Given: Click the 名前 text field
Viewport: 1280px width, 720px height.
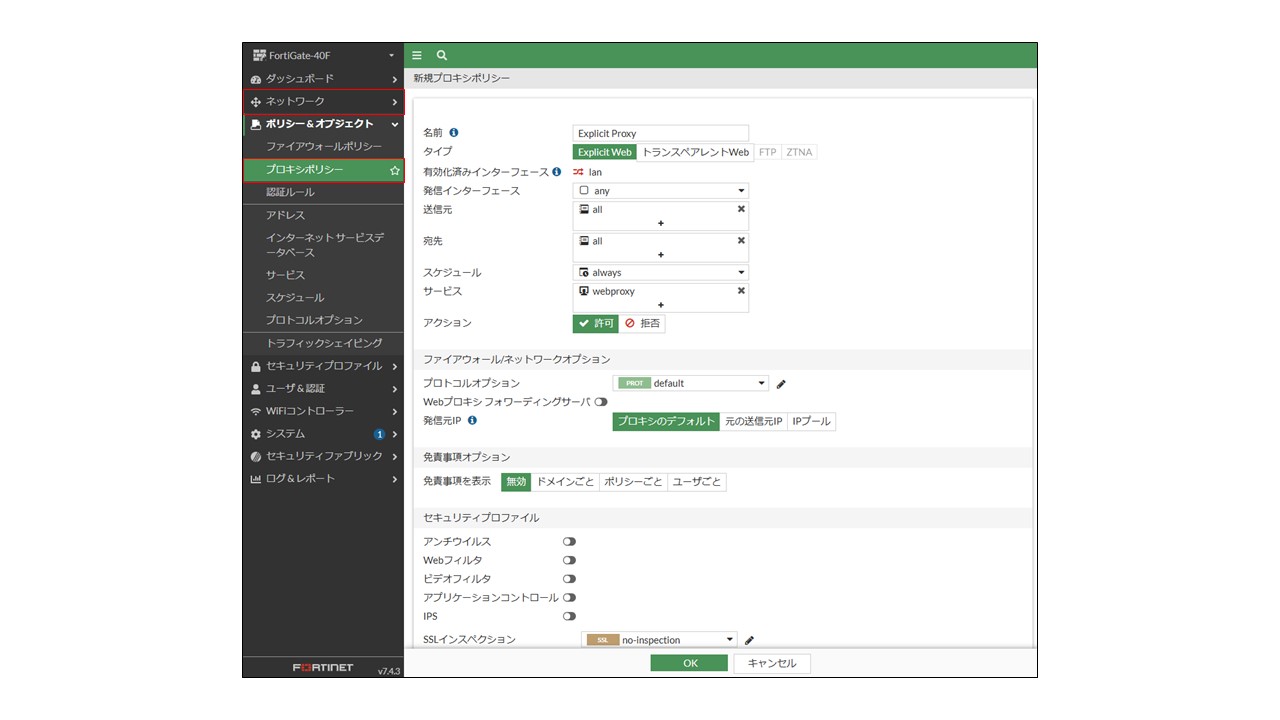Looking at the screenshot, I should pos(661,133).
